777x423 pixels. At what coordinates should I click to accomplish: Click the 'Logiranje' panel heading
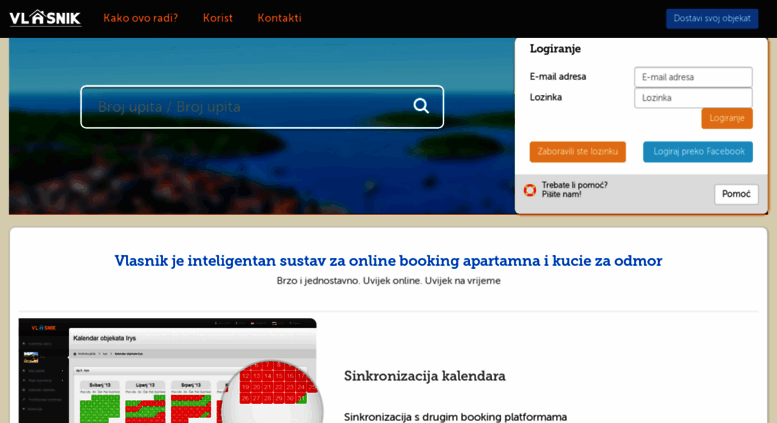pos(555,49)
